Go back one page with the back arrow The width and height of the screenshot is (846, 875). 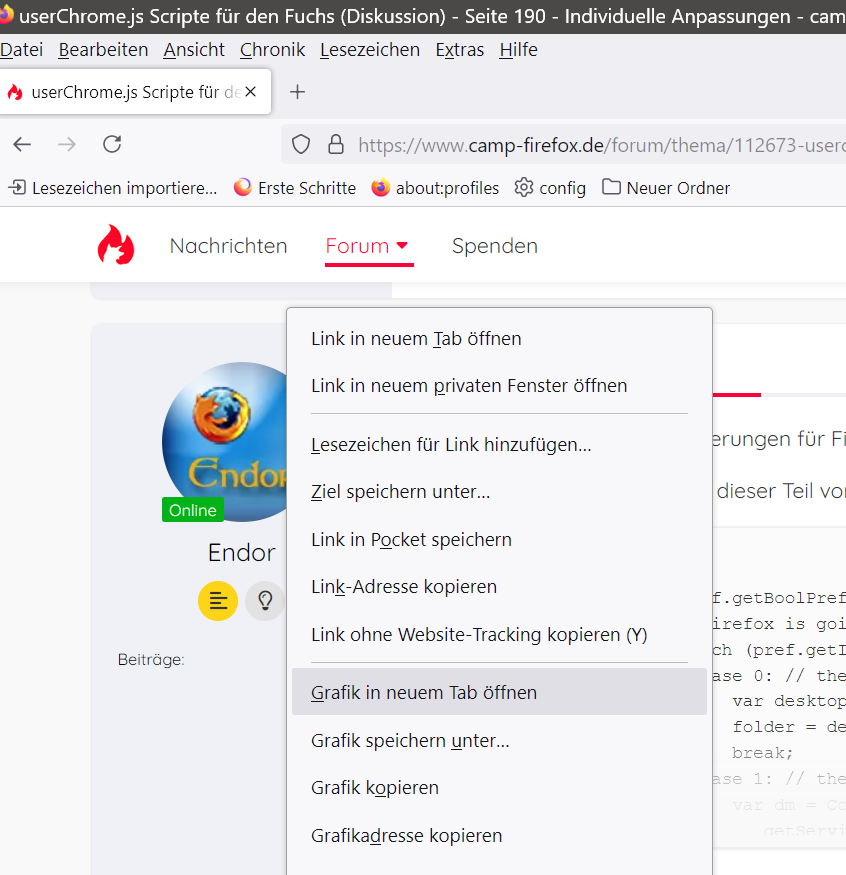tap(22, 145)
